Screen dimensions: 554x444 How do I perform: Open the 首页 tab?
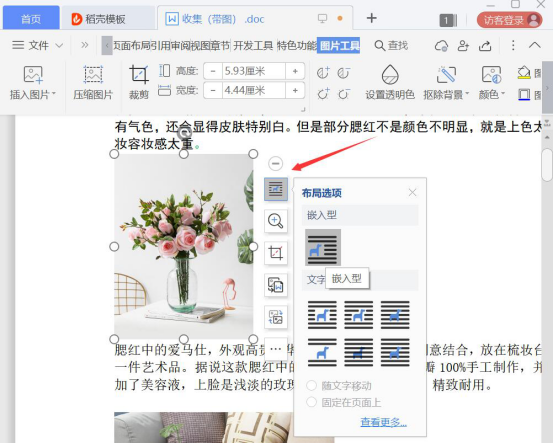(31, 18)
